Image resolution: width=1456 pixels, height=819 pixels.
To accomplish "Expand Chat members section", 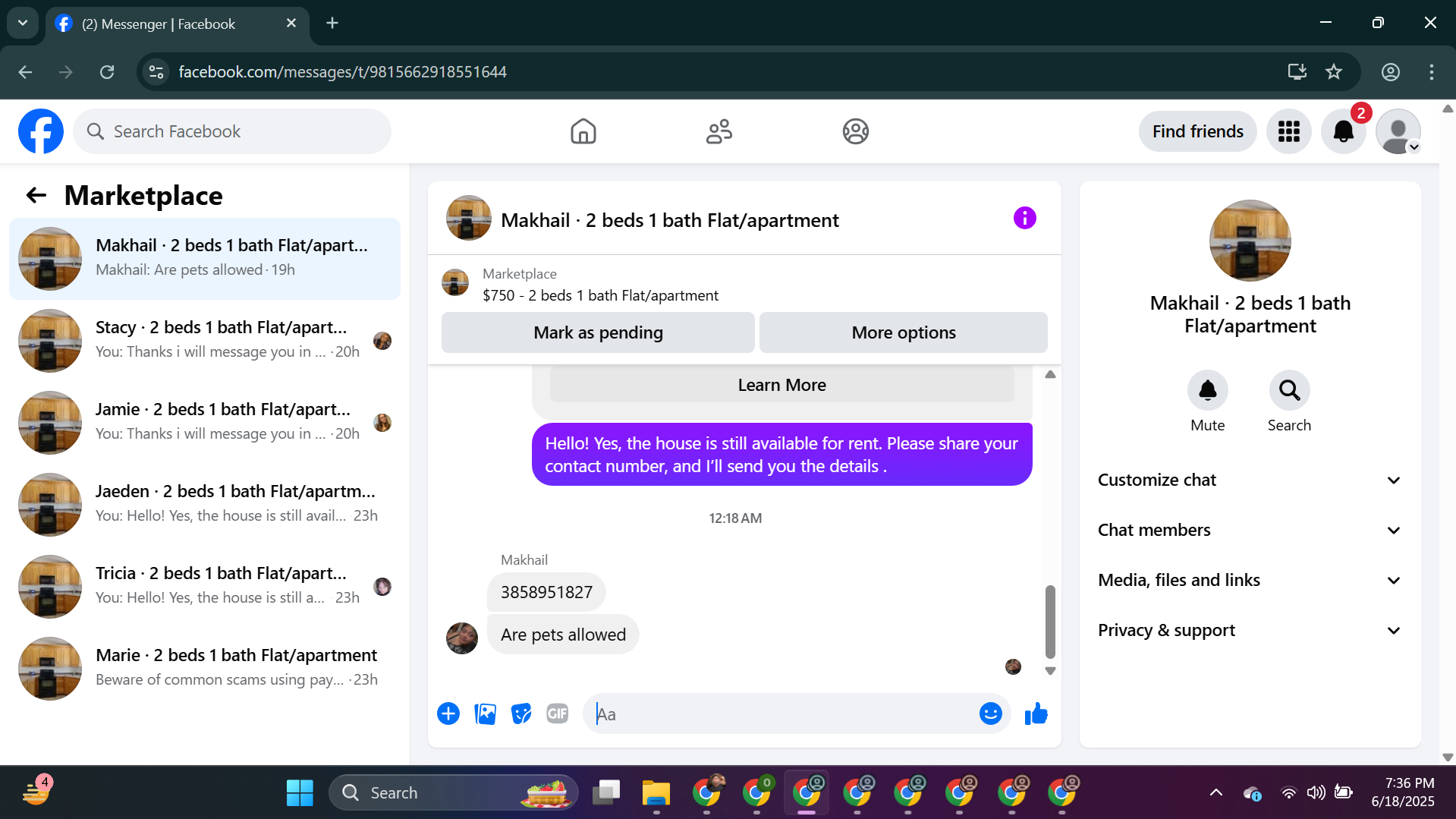I will [x=1250, y=530].
